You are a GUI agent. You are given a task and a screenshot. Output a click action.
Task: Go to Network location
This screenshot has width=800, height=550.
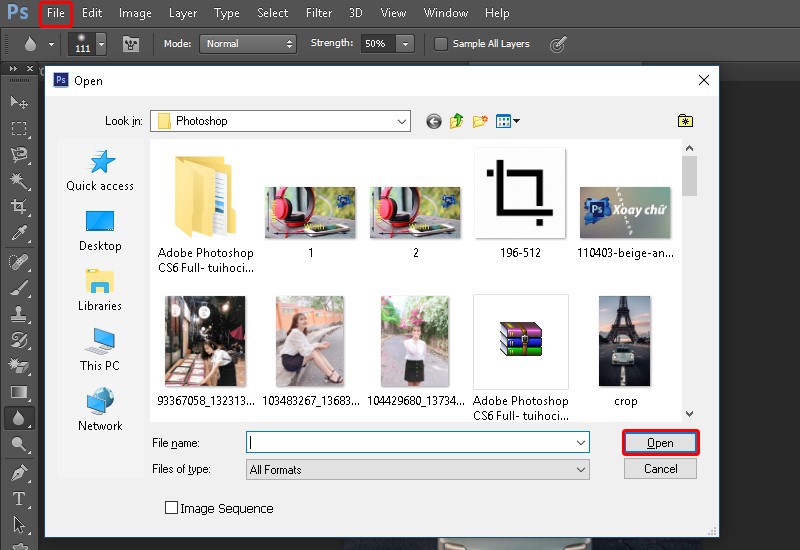(x=100, y=410)
